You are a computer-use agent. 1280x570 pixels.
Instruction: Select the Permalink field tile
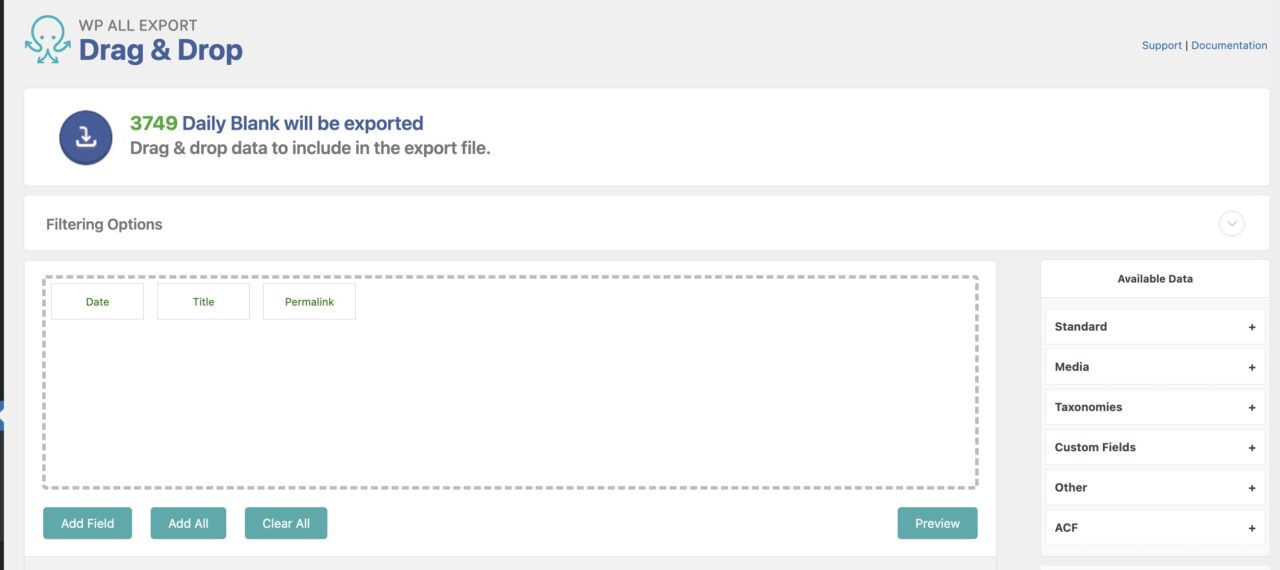309,302
